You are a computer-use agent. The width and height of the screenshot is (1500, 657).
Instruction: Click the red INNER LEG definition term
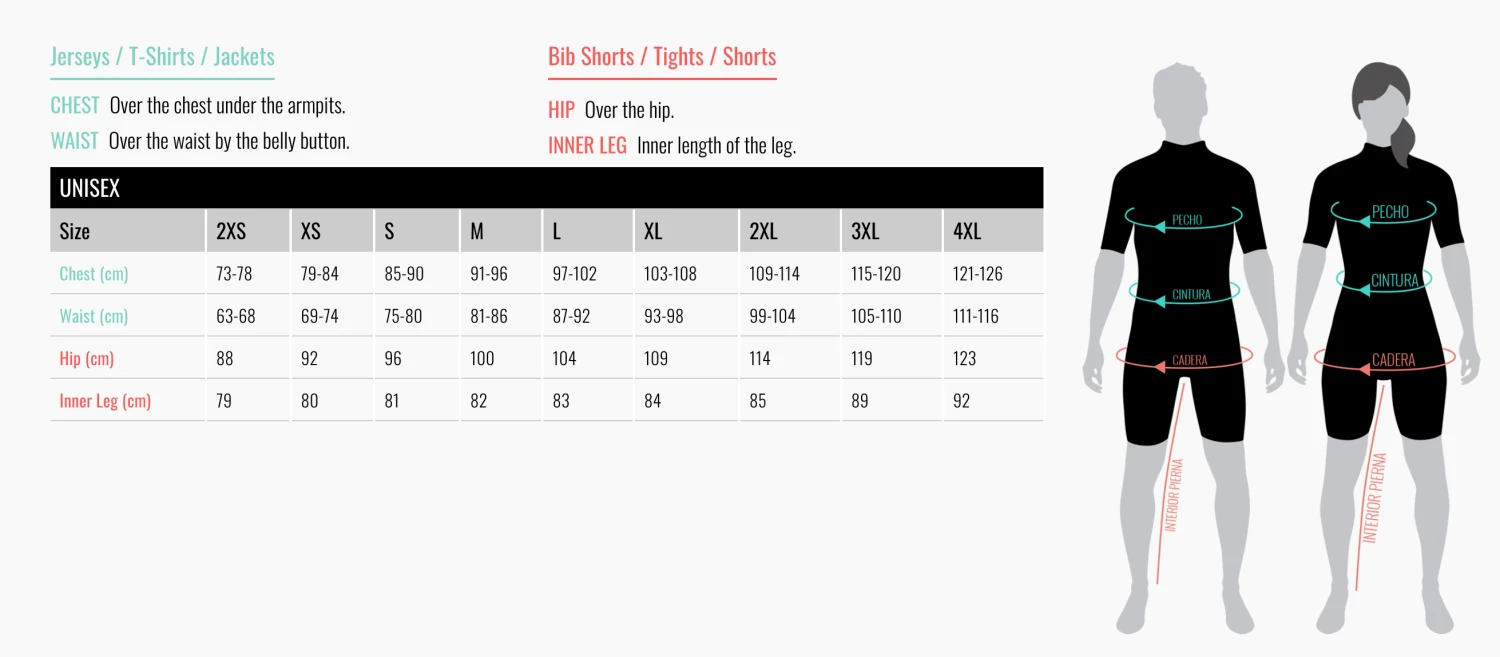[x=587, y=145]
